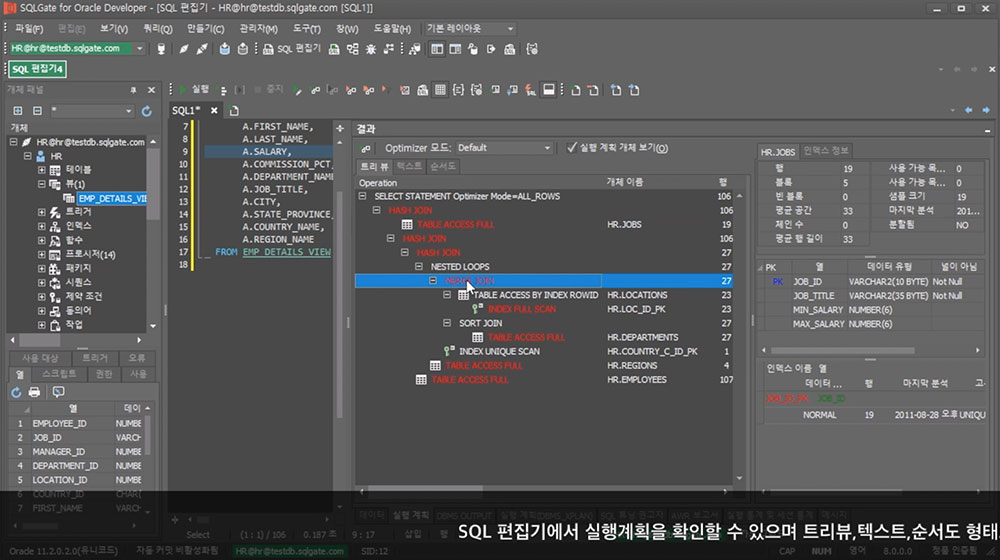Open the 쿼리(Q) menu
The width and height of the screenshot is (1000, 560).
tap(158, 29)
